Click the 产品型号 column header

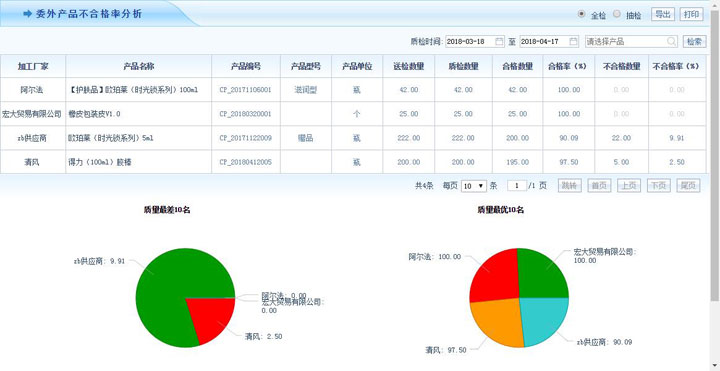click(305, 66)
